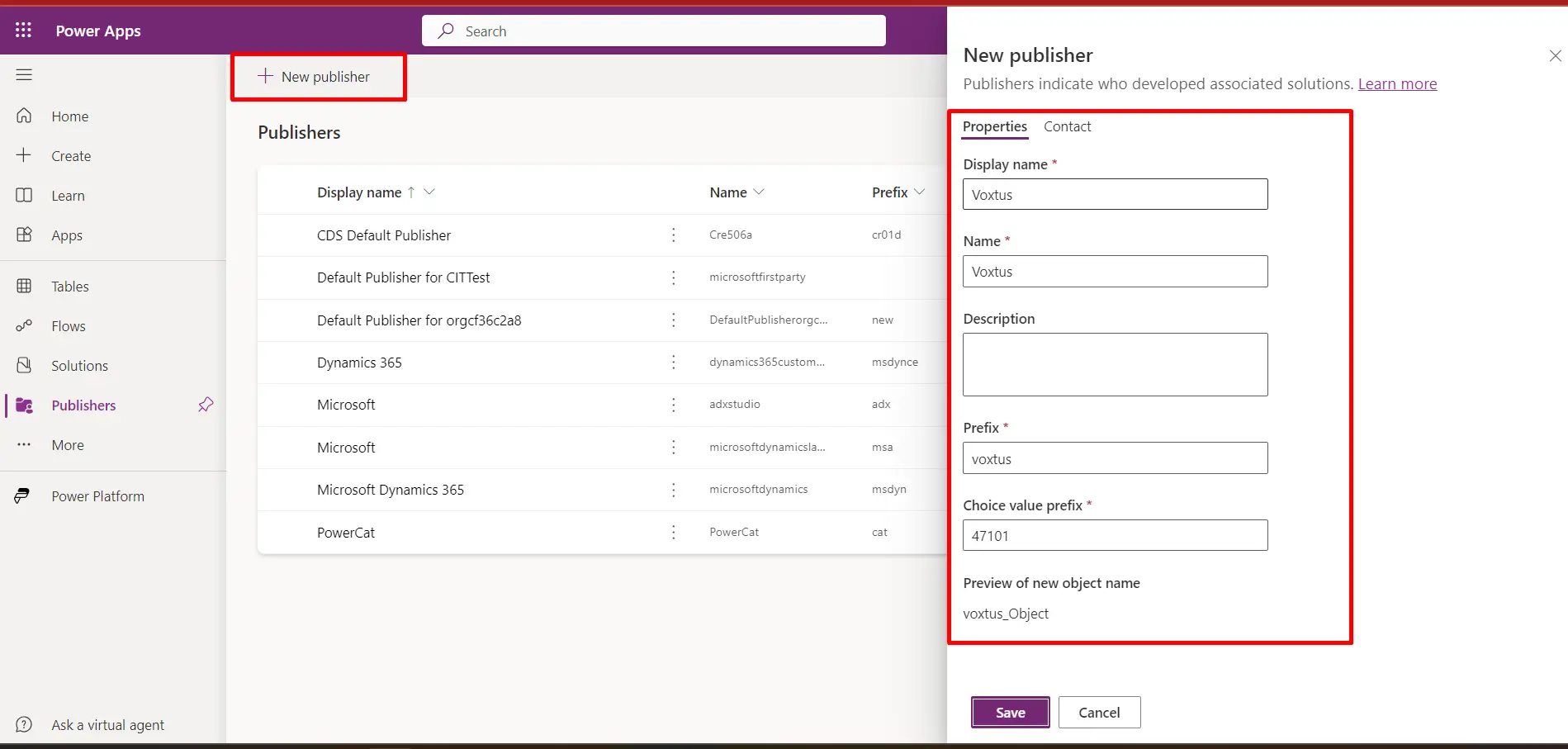Click the Display name field containing Voxtus
The width and height of the screenshot is (1568, 749).
click(x=1115, y=194)
